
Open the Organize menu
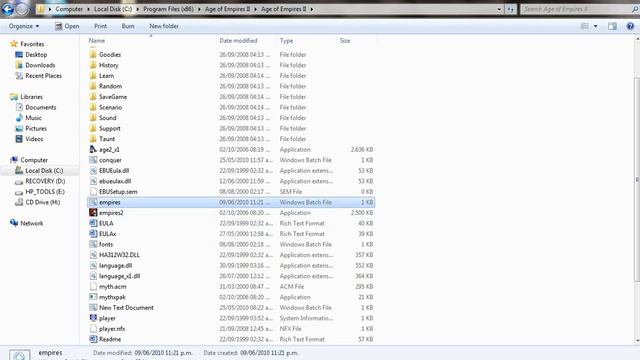24,26
